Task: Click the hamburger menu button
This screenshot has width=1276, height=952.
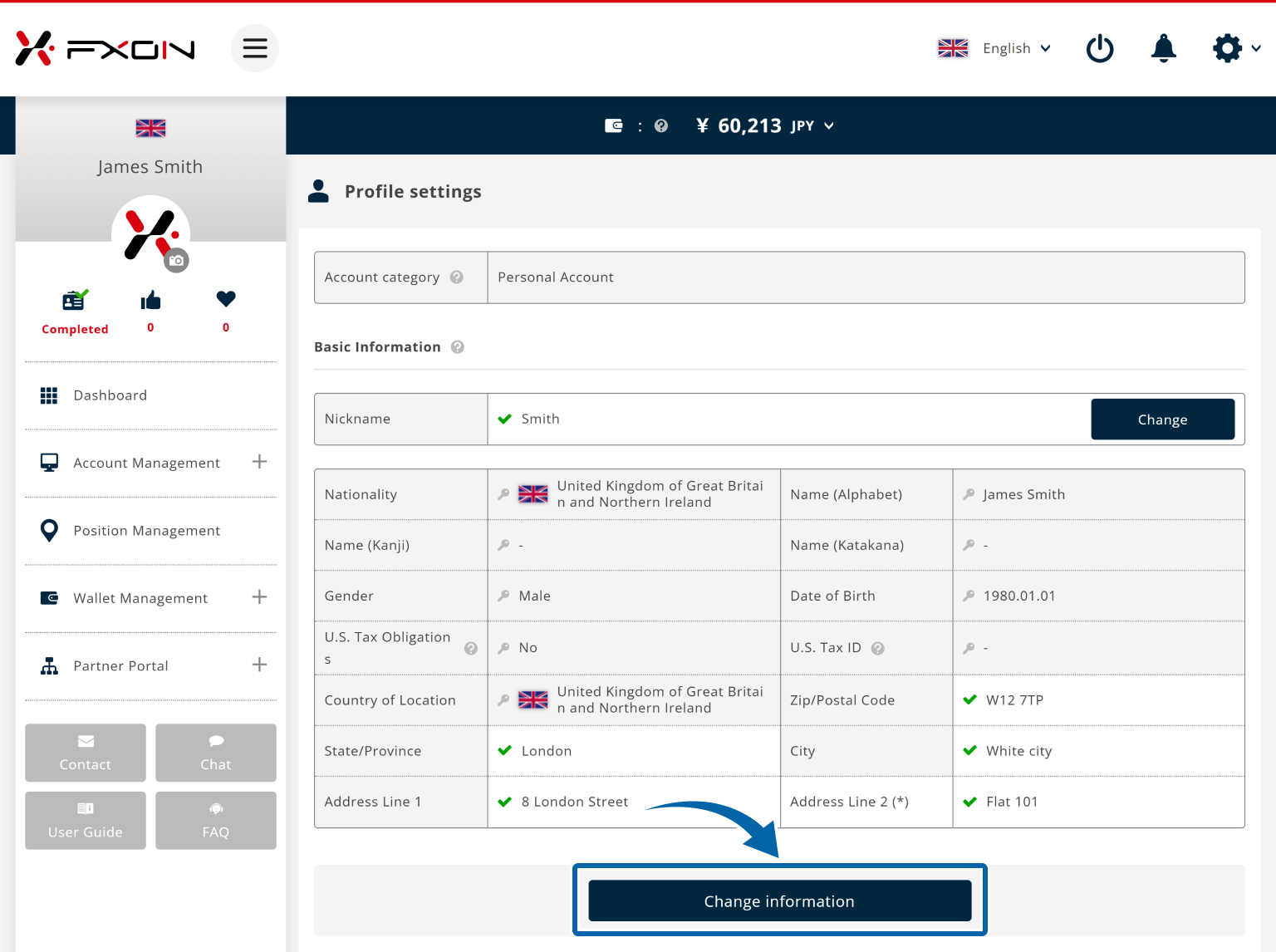Action: pos(255,48)
